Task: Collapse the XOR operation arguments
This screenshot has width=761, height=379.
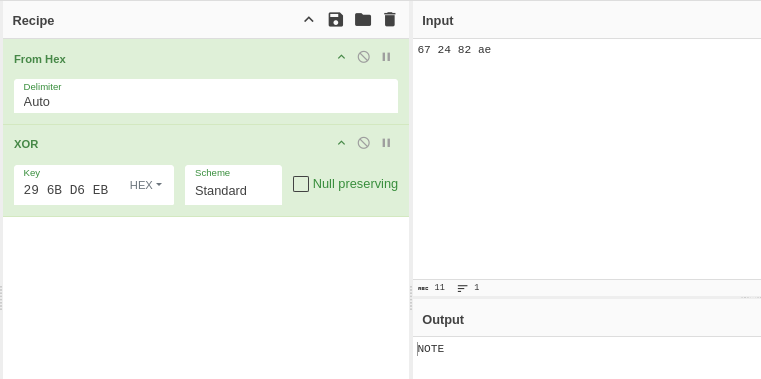Action: 341,143
